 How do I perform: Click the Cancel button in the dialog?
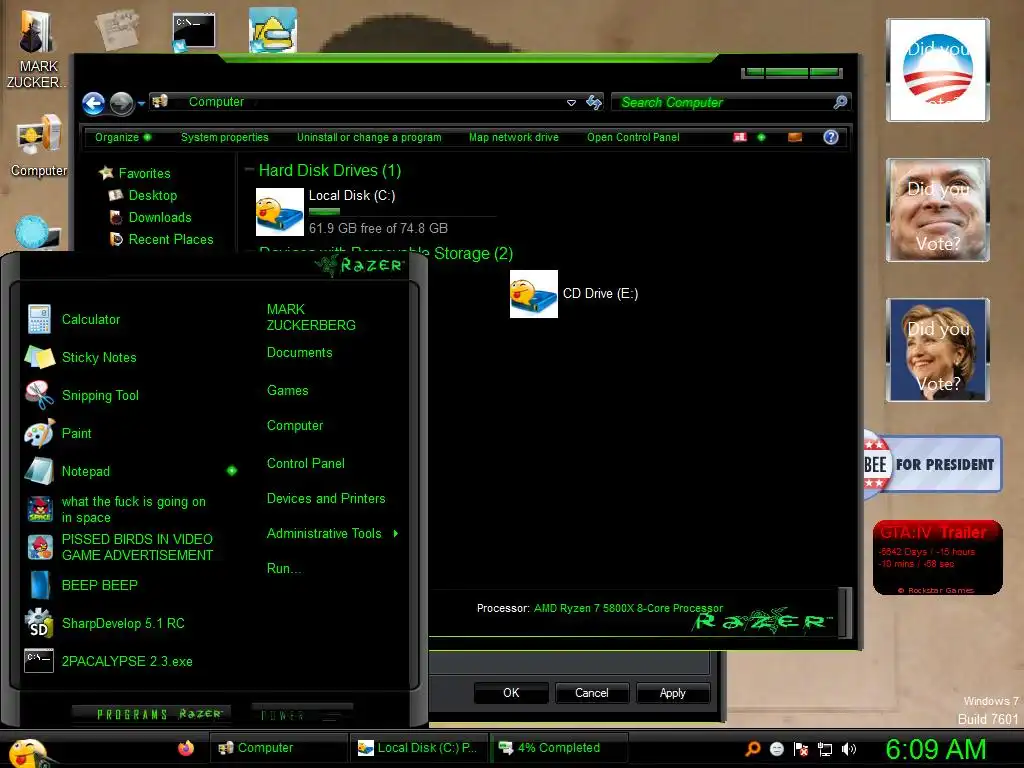tap(592, 693)
